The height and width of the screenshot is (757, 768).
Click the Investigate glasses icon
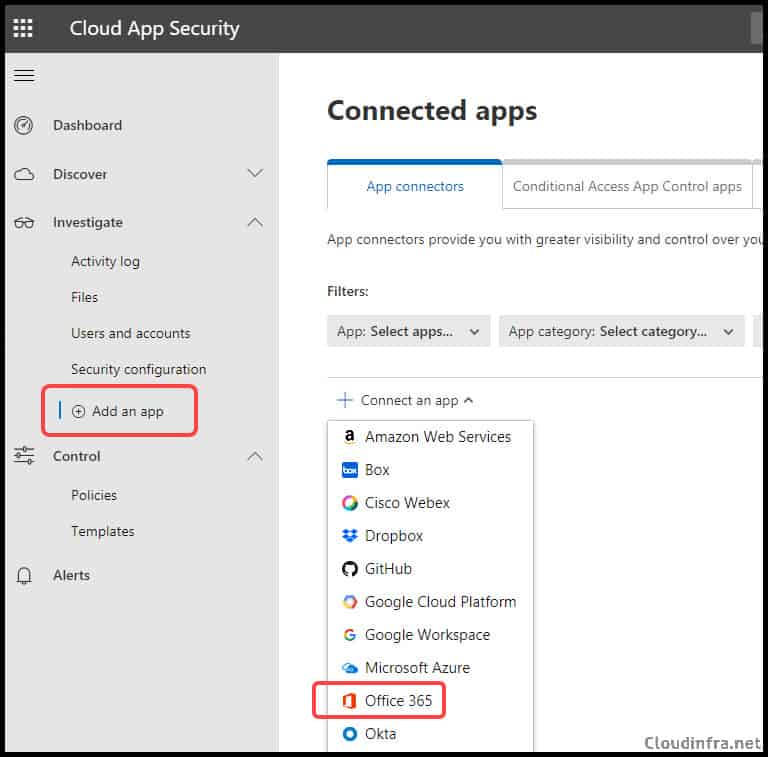[24, 223]
